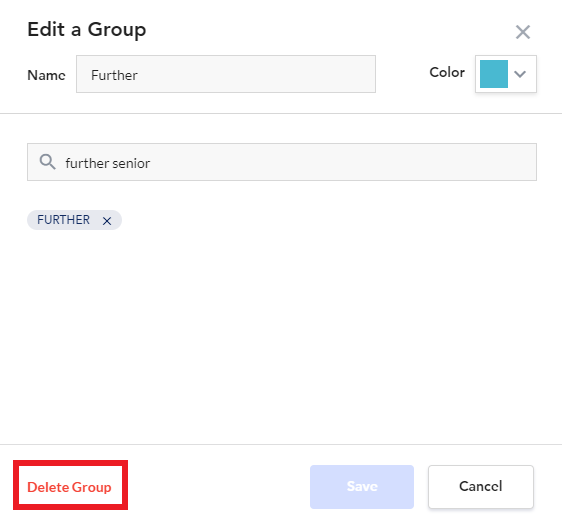Open the Color dropdown chevron
Viewport: 562px width, 517px height.
tap(520, 74)
